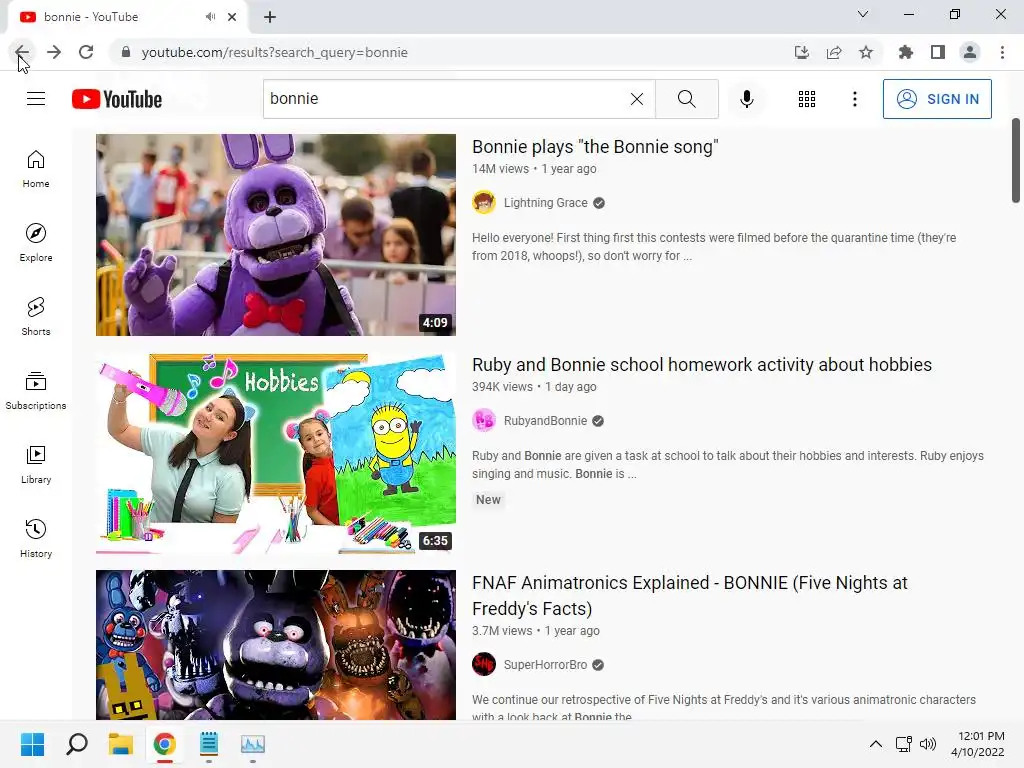Mute the bonnie - YouTube tab audio icon
This screenshot has width=1024, height=768.
point(210,17)
